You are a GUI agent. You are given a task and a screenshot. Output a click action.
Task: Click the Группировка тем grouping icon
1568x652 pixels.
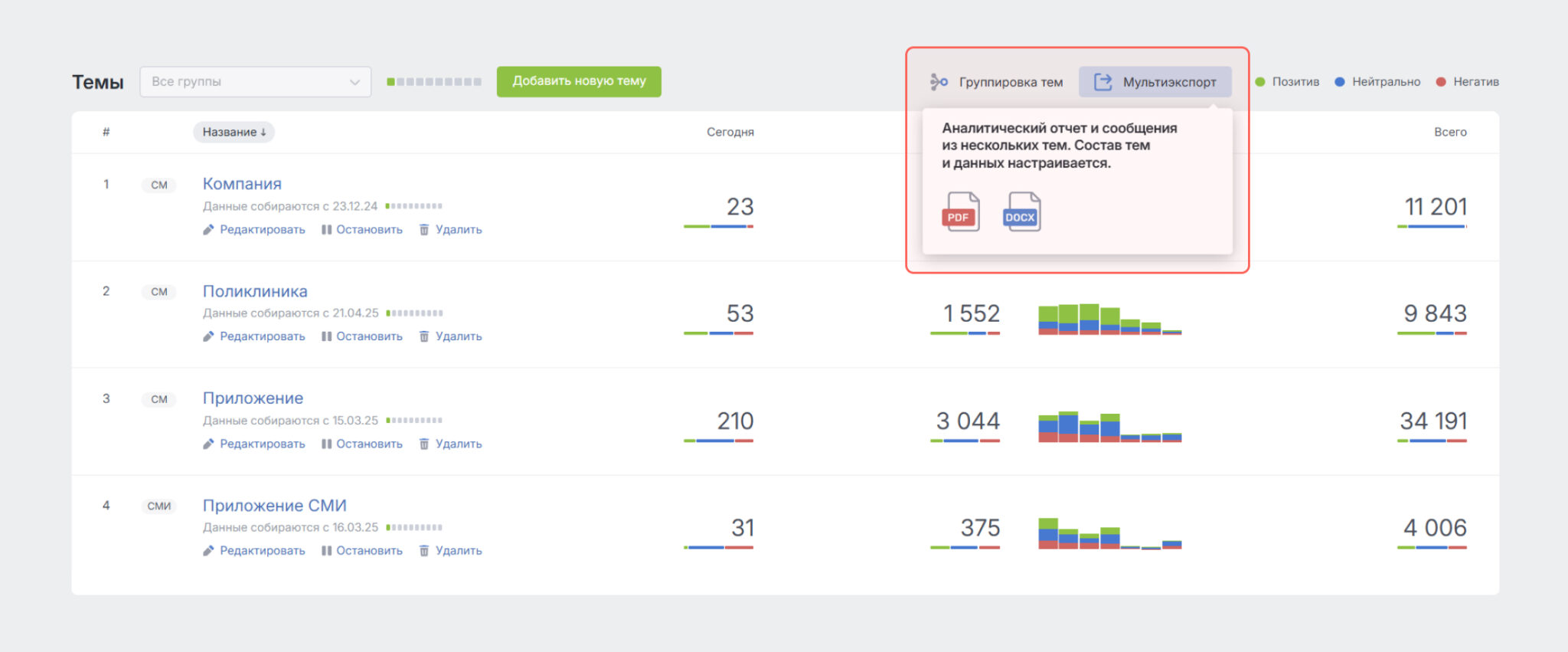pyautogui.click(x=939, y=82)
